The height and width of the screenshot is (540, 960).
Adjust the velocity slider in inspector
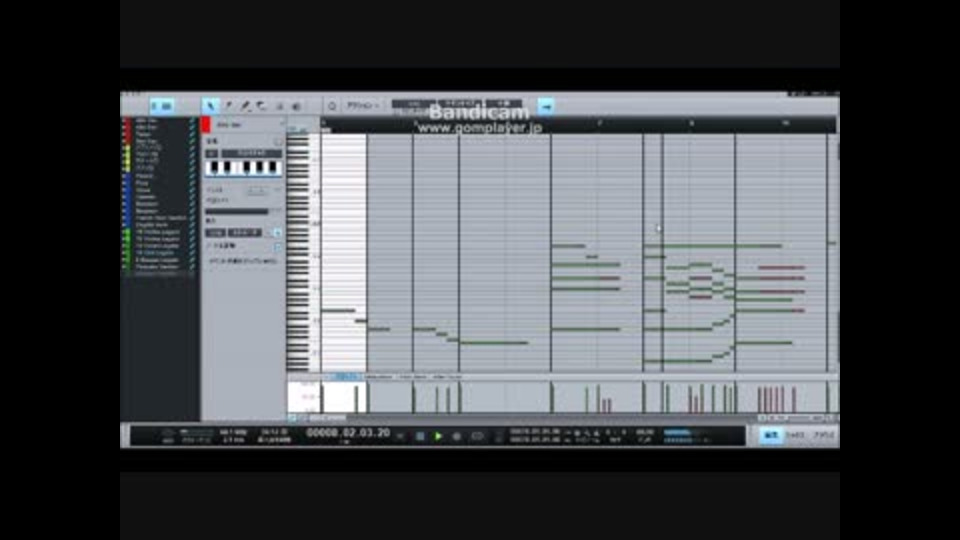point(236,211)
